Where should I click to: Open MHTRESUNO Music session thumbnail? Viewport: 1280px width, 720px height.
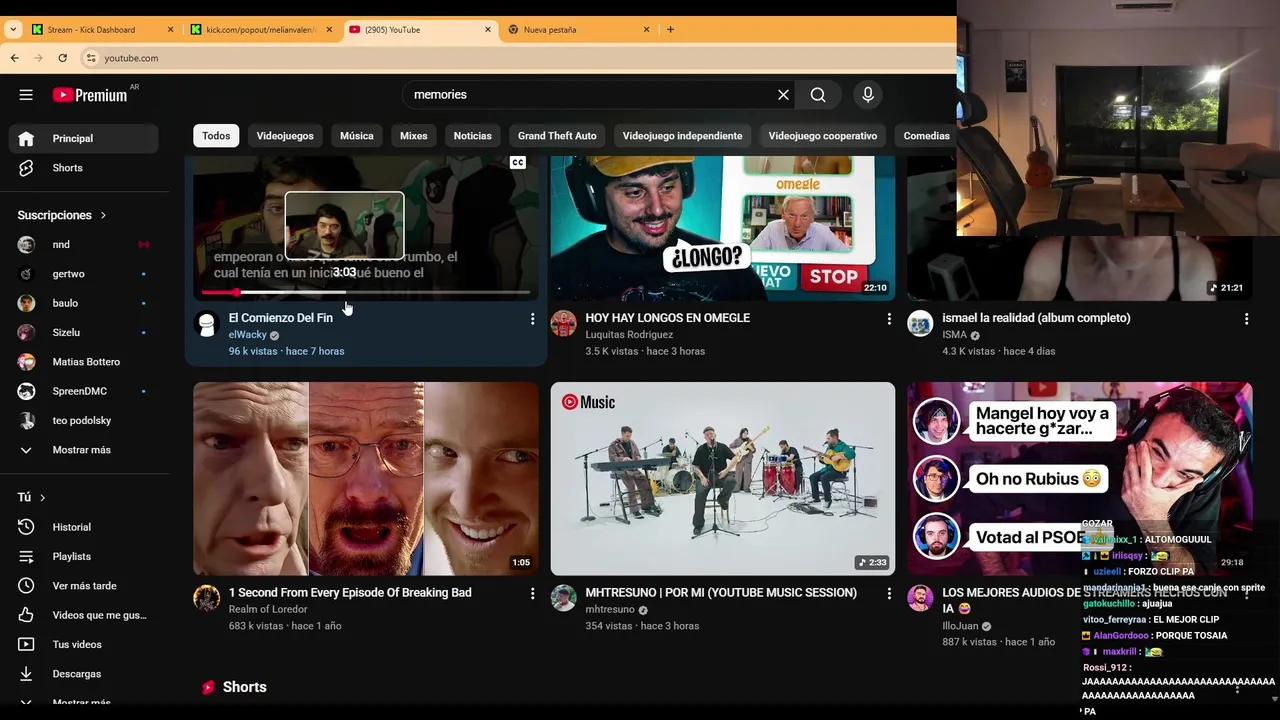click(x=723, y=479)
